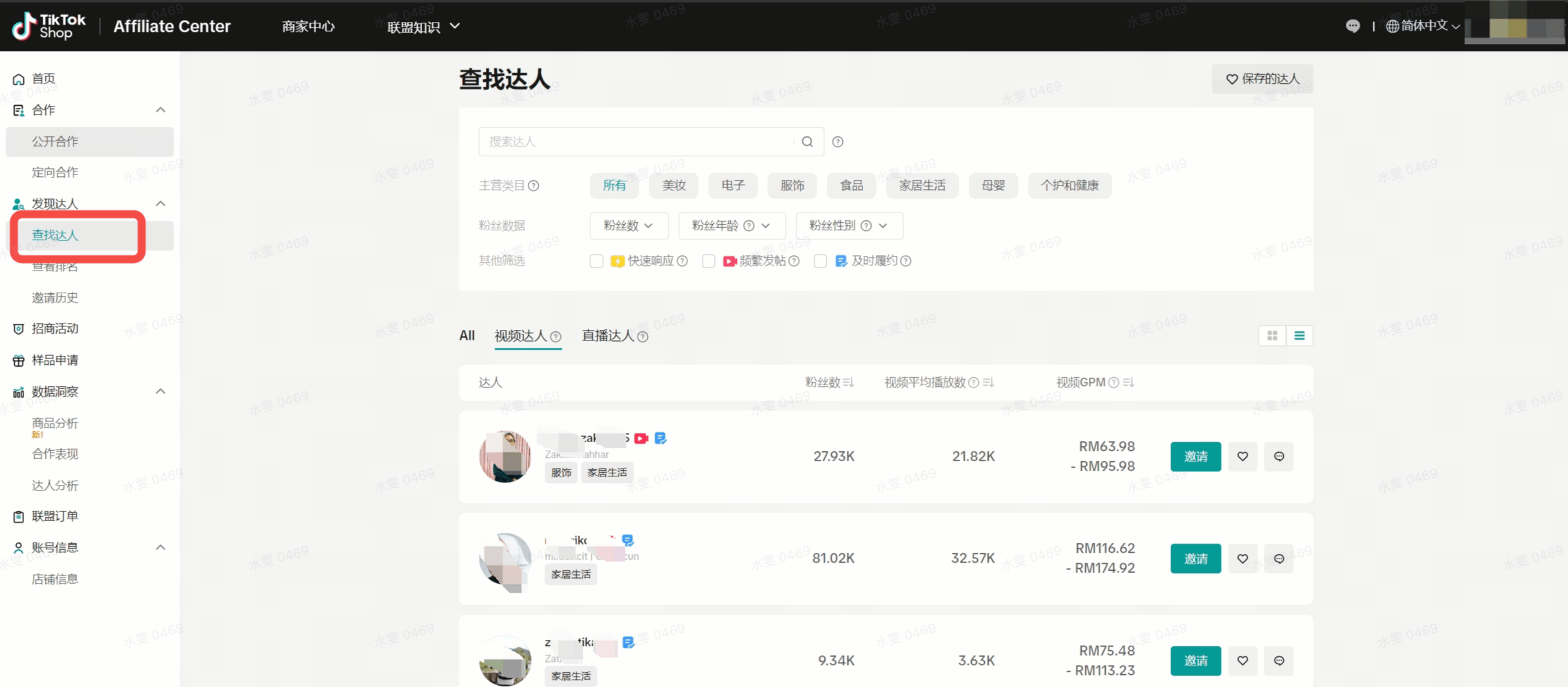Open 邀请历史 in the sidebar

click(x=55, y=298)
